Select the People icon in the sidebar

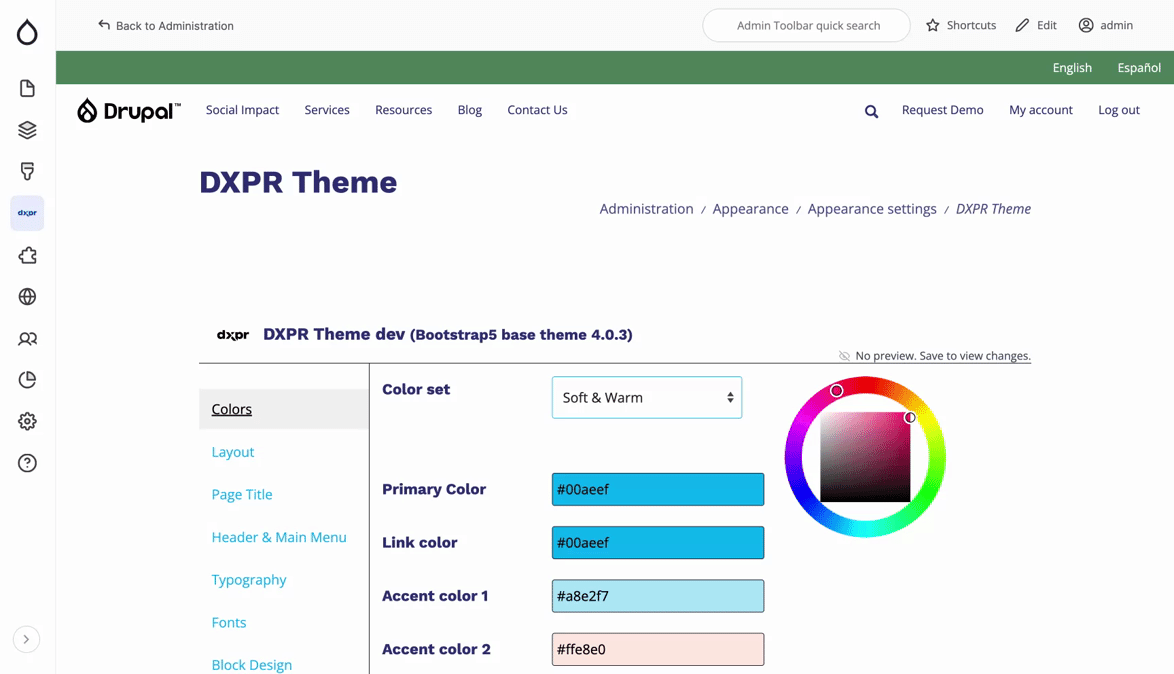tap(26, 339)
